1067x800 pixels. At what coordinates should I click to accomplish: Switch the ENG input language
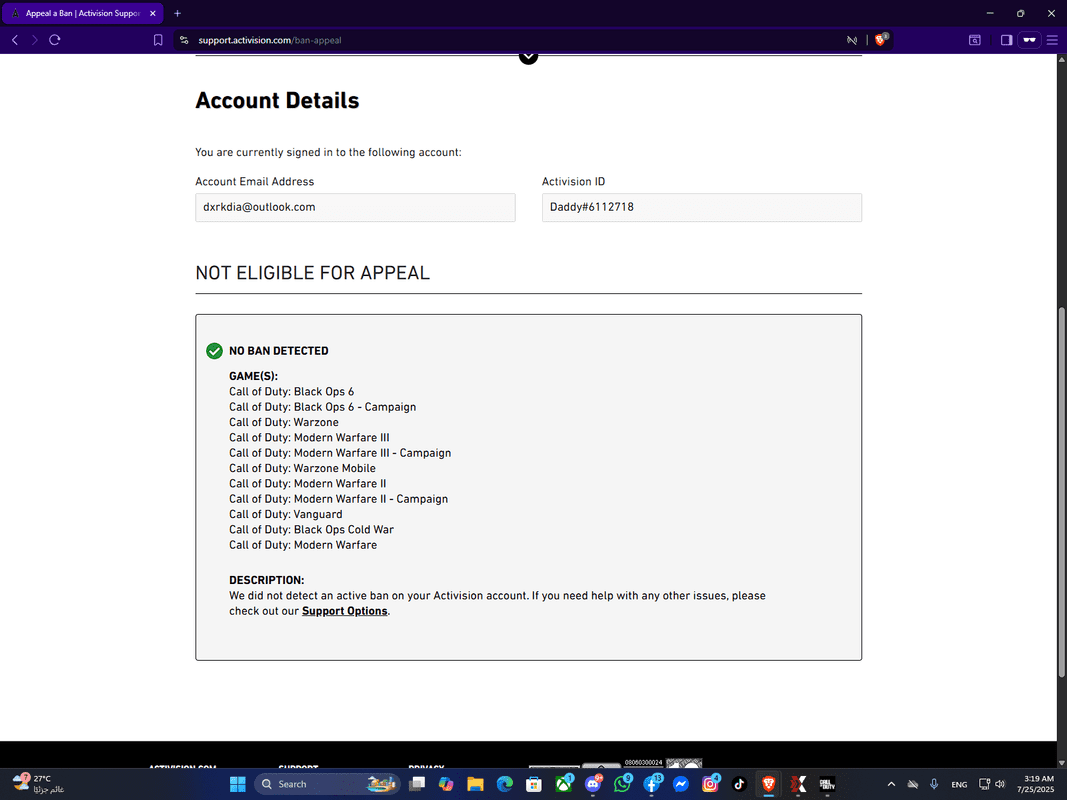pyautogui.click(x=959, y=784)
